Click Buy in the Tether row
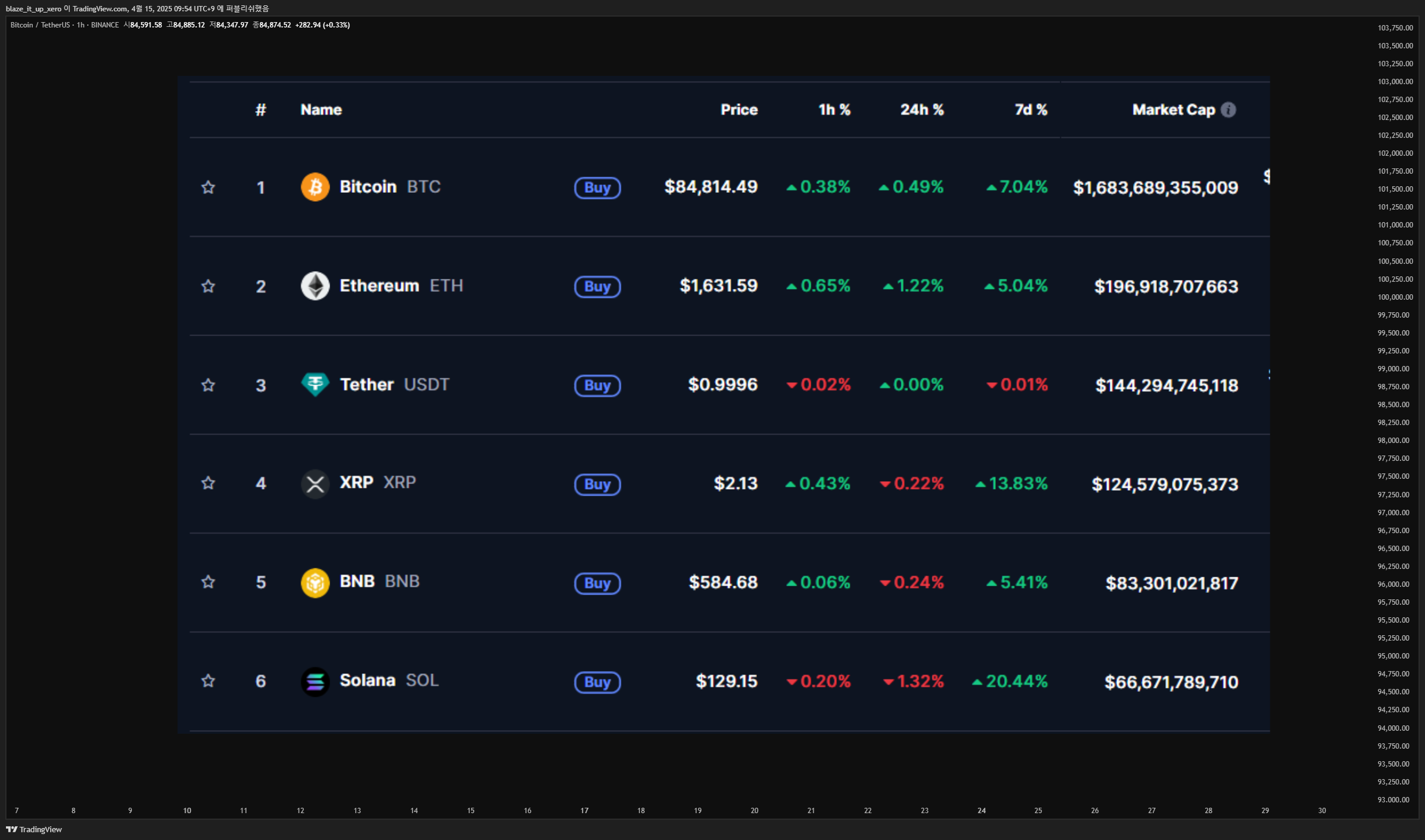 pyautogui.click(x=598, y=386)
